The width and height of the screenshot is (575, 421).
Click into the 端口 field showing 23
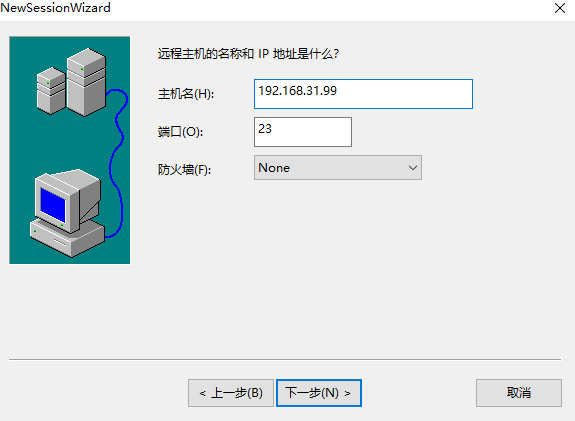(303, 132)
